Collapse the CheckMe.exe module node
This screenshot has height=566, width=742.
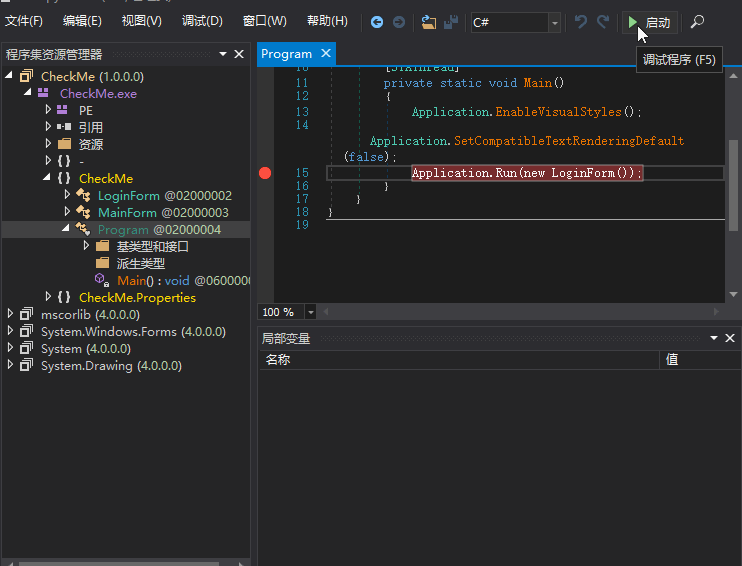click(x=27, y=93)
